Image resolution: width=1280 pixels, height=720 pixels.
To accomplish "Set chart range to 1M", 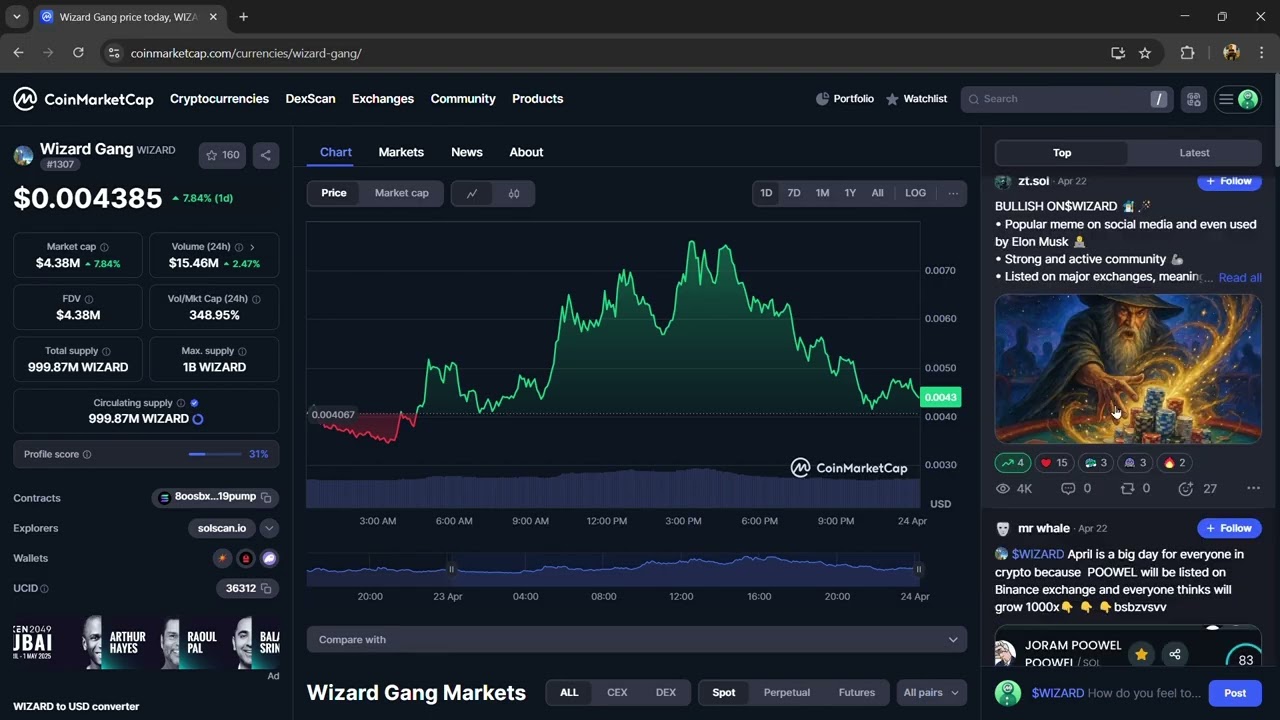I will [x=822, y=193].
